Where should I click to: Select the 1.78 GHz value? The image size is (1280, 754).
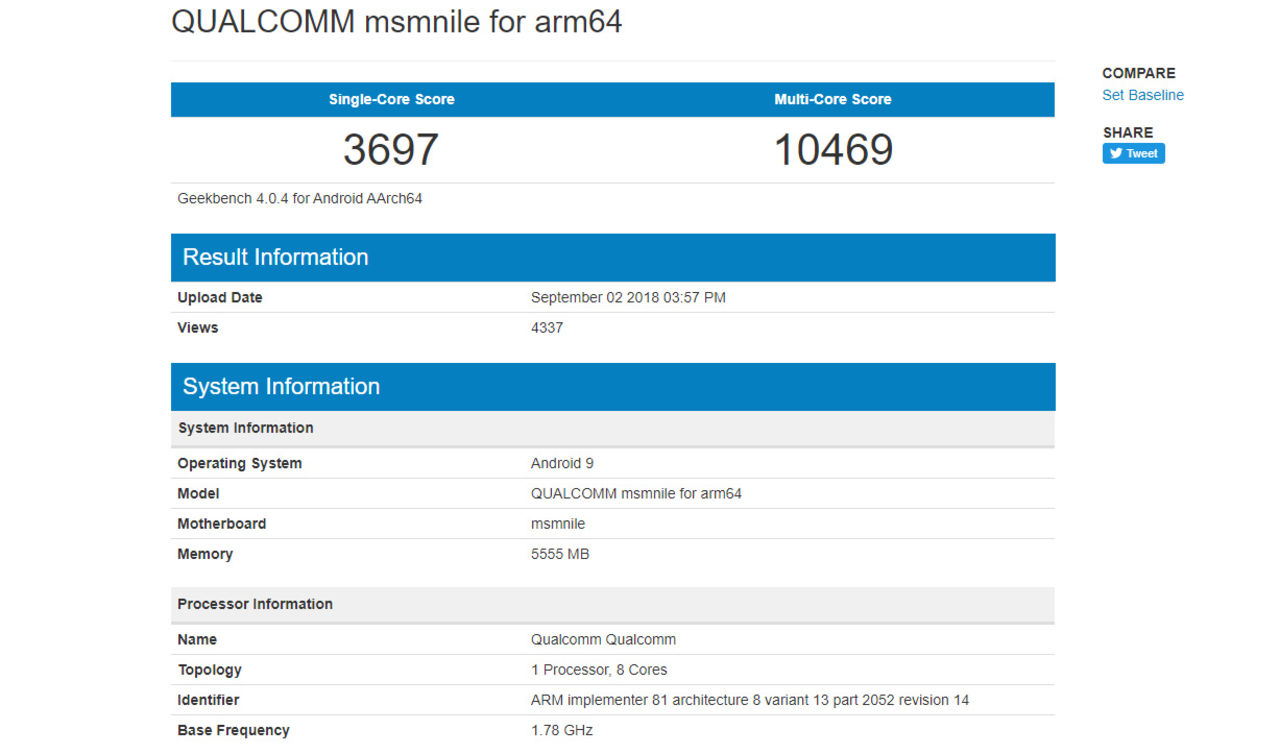point(562,730)
